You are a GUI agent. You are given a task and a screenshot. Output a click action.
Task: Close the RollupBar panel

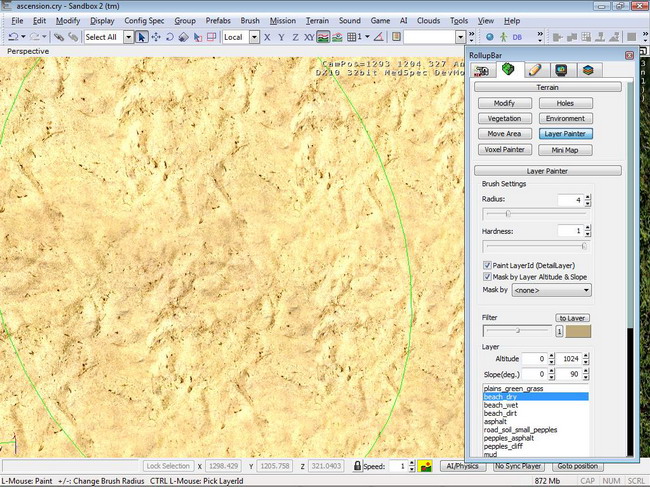[x=629, y=56]
